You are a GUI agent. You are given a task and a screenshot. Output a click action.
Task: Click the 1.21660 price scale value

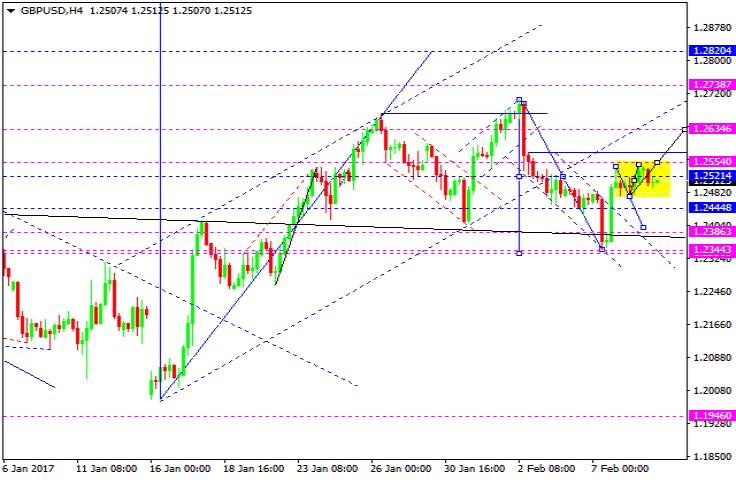coord(713,324)
